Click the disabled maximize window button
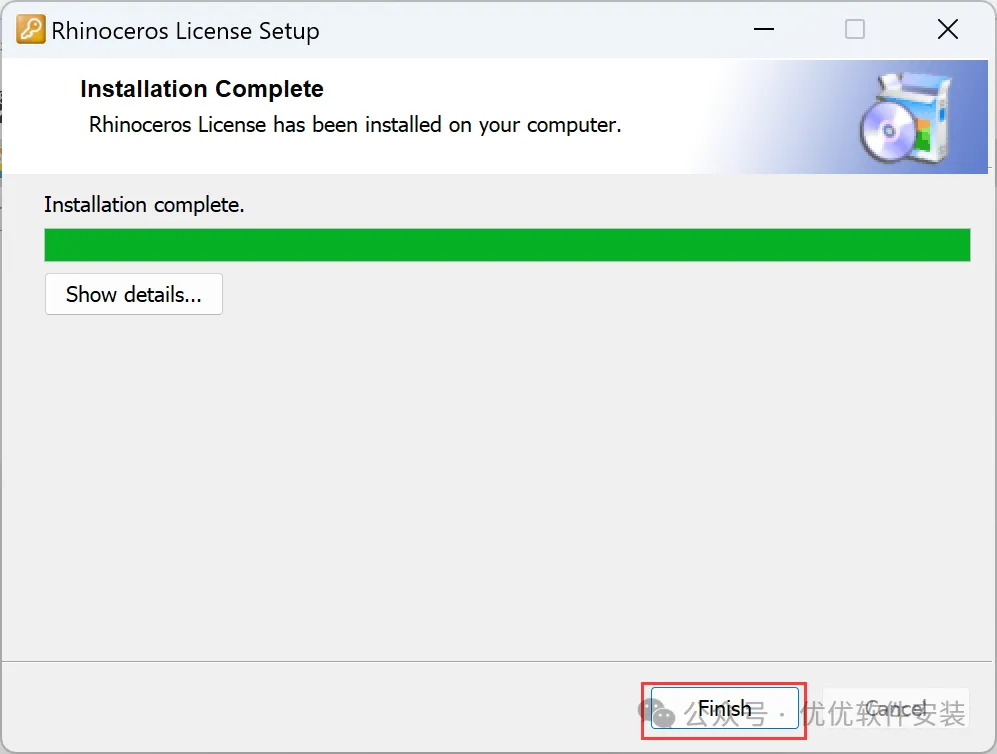Image resolution: width=997 pixels, height=754 pixels. [x=855, y=29]
